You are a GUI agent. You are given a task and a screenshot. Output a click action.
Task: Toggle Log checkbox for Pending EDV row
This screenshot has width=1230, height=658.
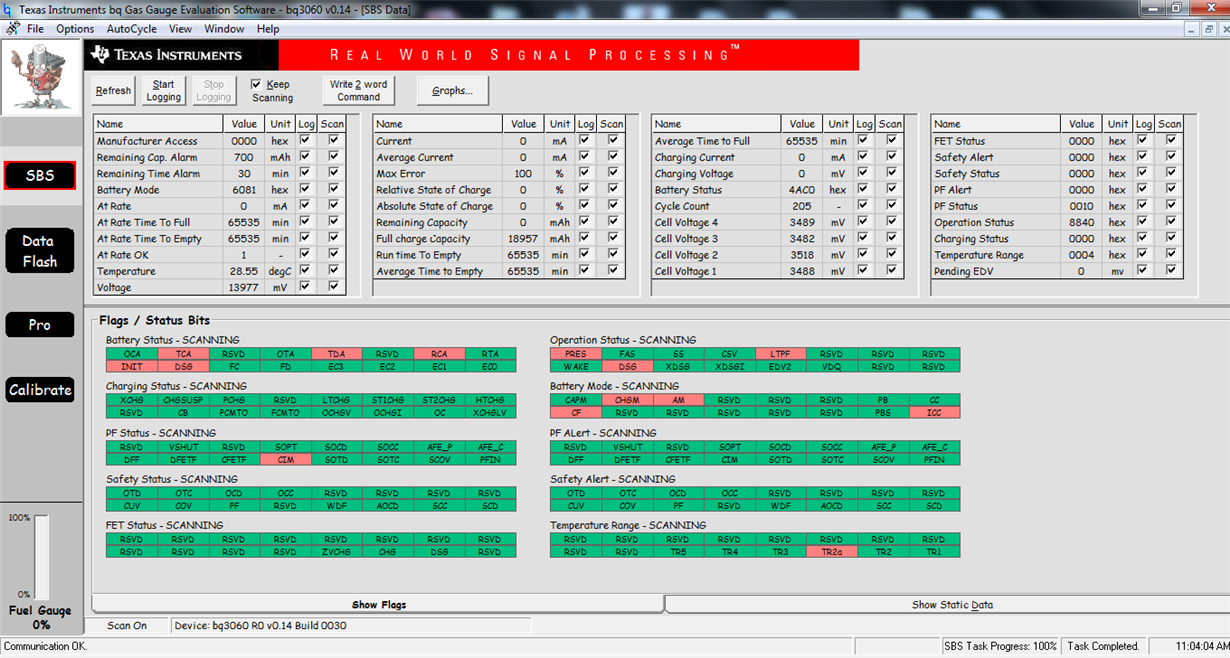(x=1144, y=271)
